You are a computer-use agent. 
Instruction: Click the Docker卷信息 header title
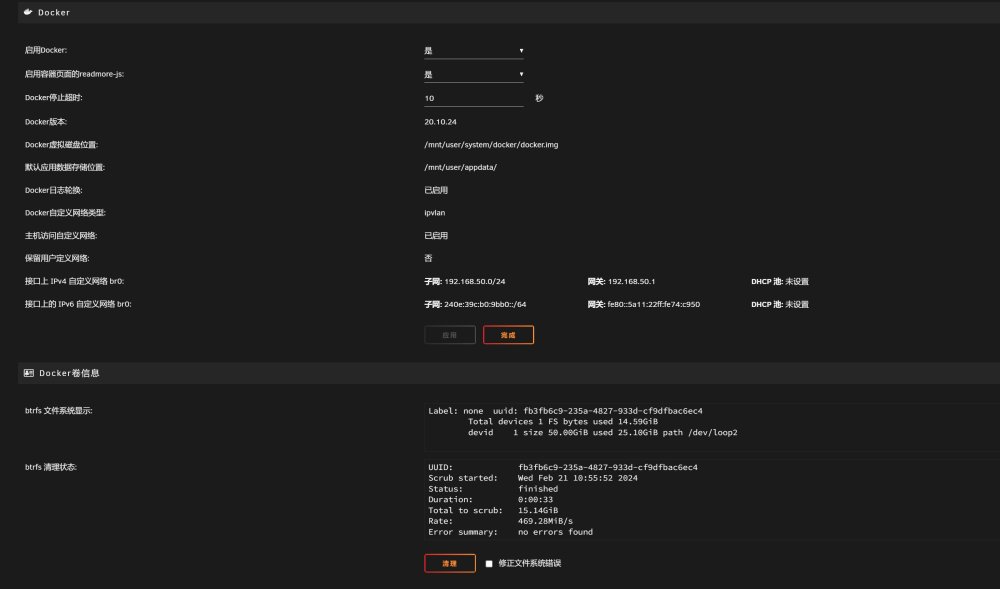[69, 373]
